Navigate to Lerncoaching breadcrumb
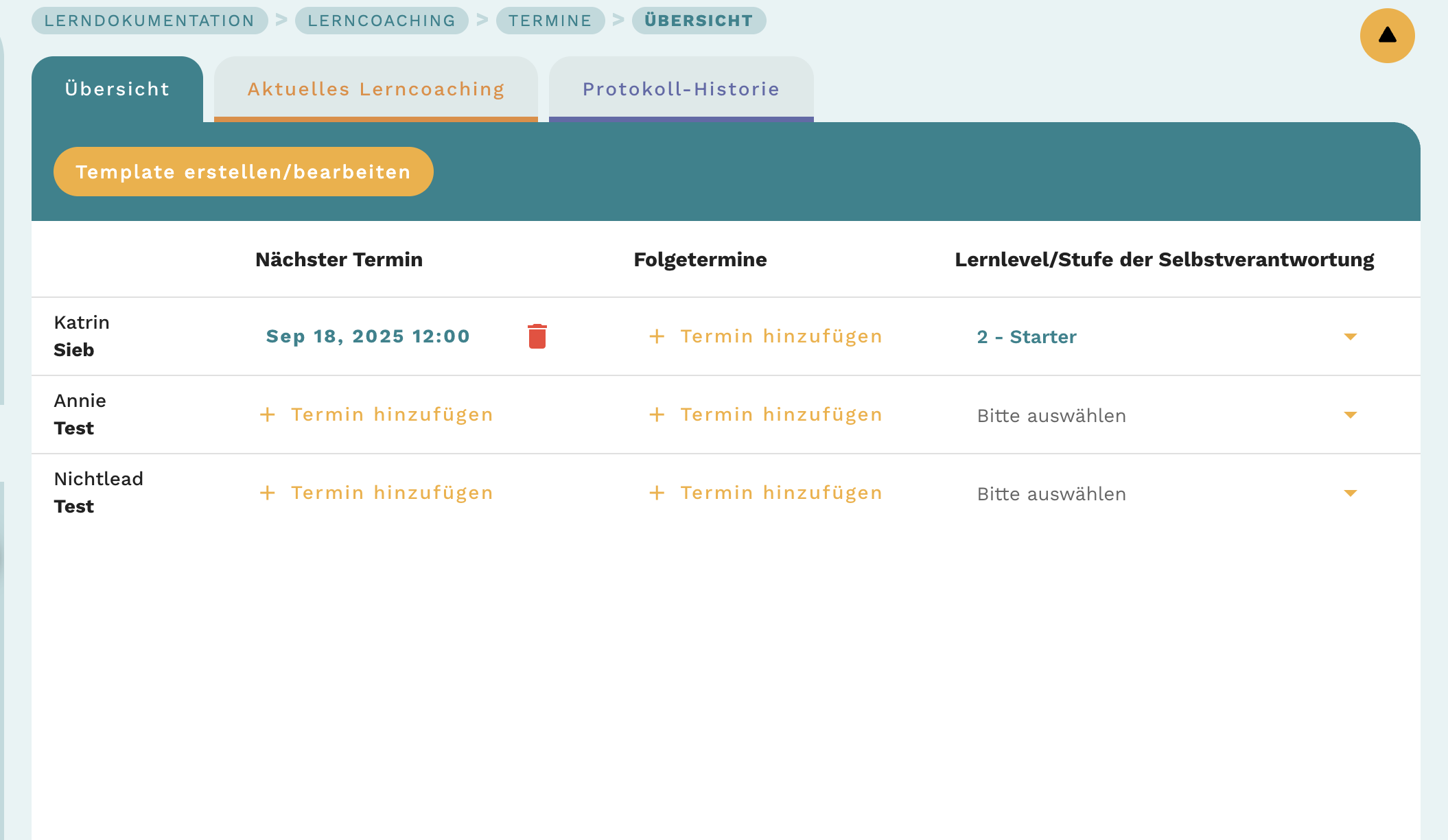 click(382, 21)
